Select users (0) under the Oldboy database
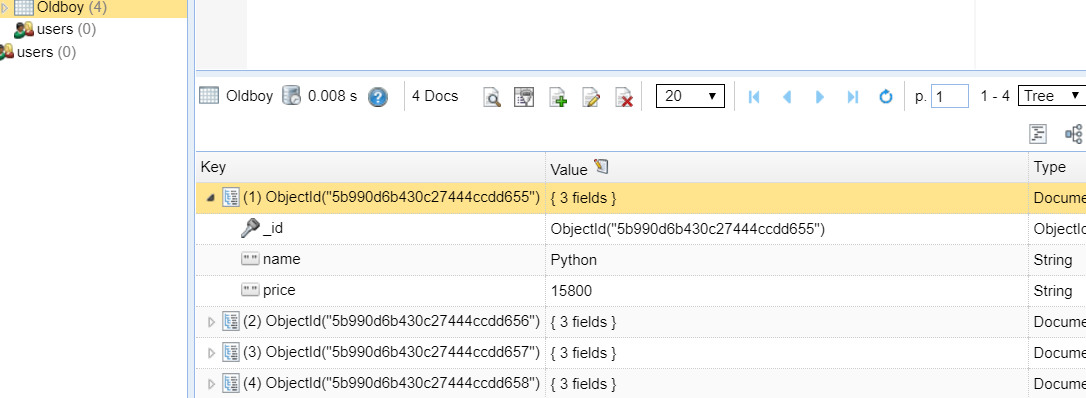The width and height of the screenshot is (1086, 398). click(x=55, y=29)
